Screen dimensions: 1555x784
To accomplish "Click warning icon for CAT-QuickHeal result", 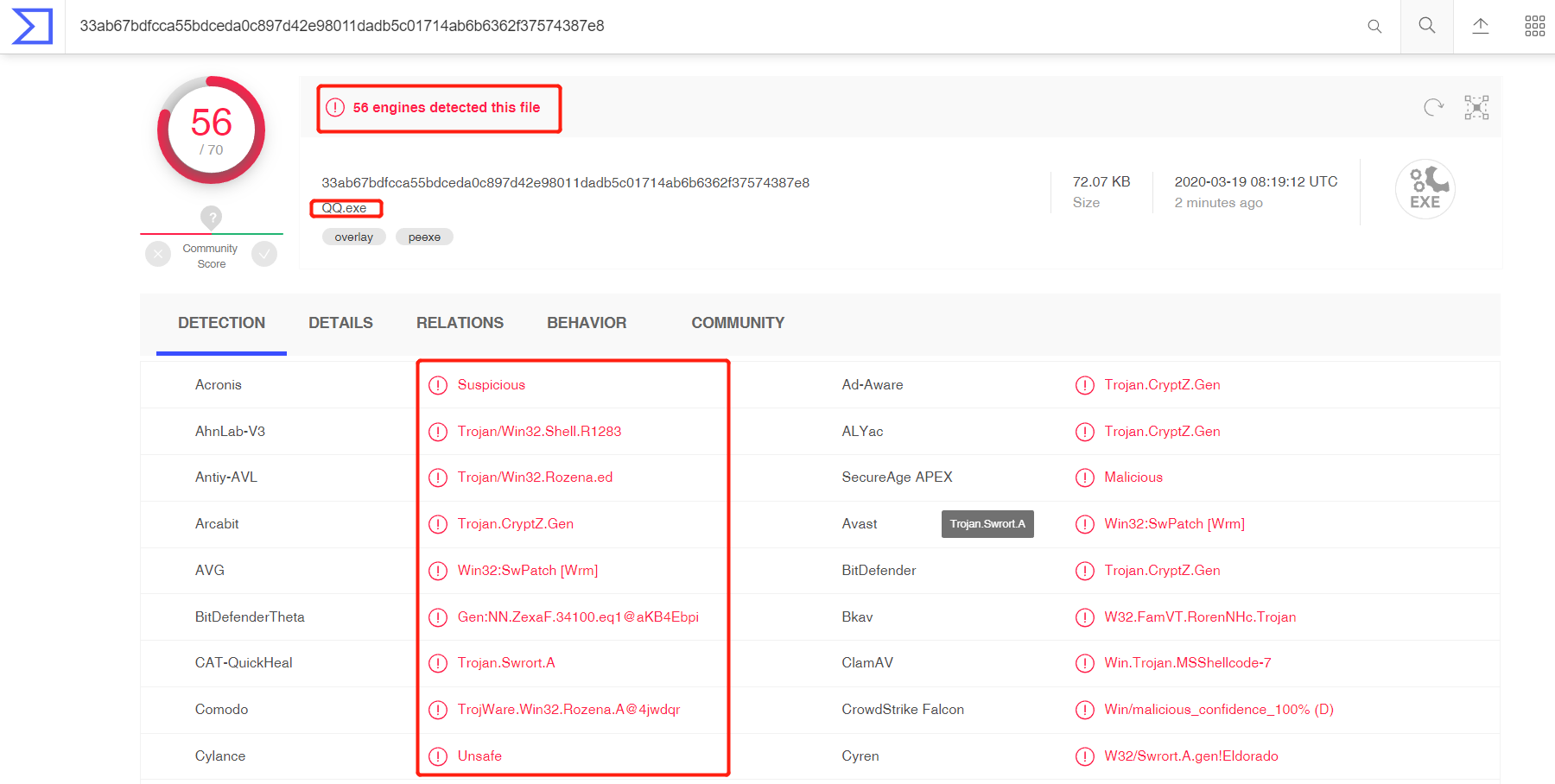I will pyautogui.click(x=438, y=663).
